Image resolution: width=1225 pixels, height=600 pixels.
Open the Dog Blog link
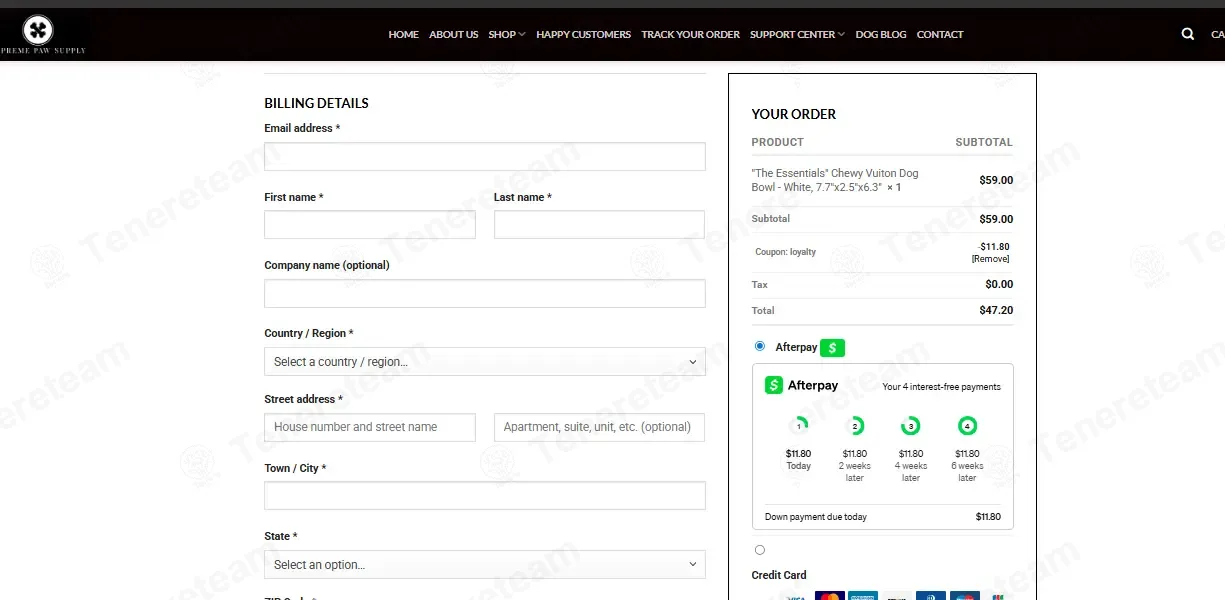tap(881, 34)
